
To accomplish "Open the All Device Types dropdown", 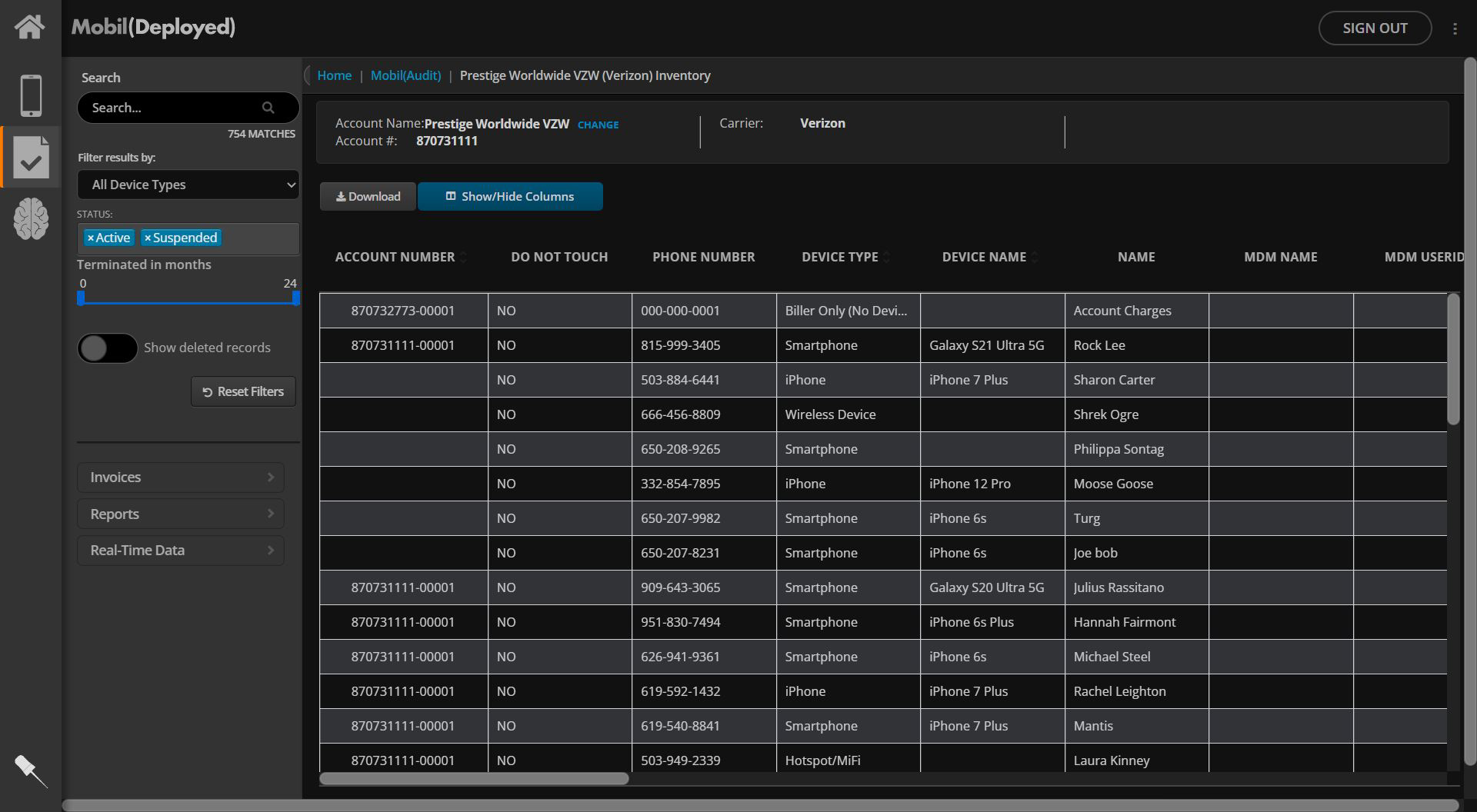I will 188,185.
